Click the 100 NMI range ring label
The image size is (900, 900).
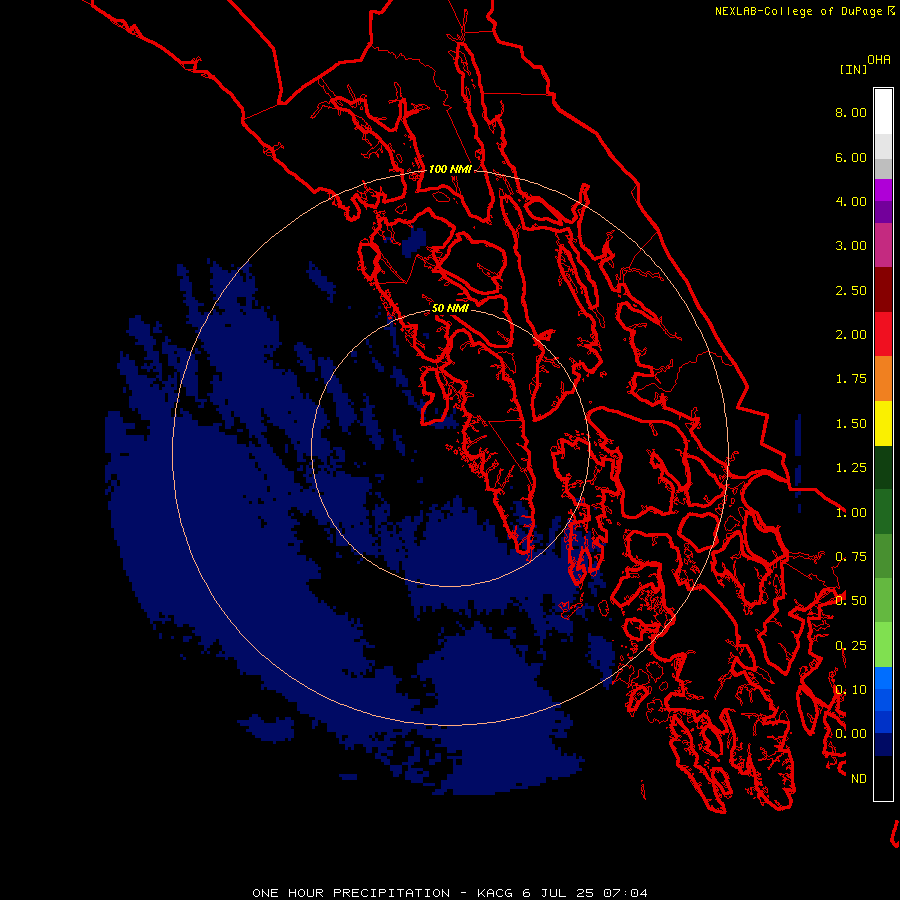pos(450,169)
